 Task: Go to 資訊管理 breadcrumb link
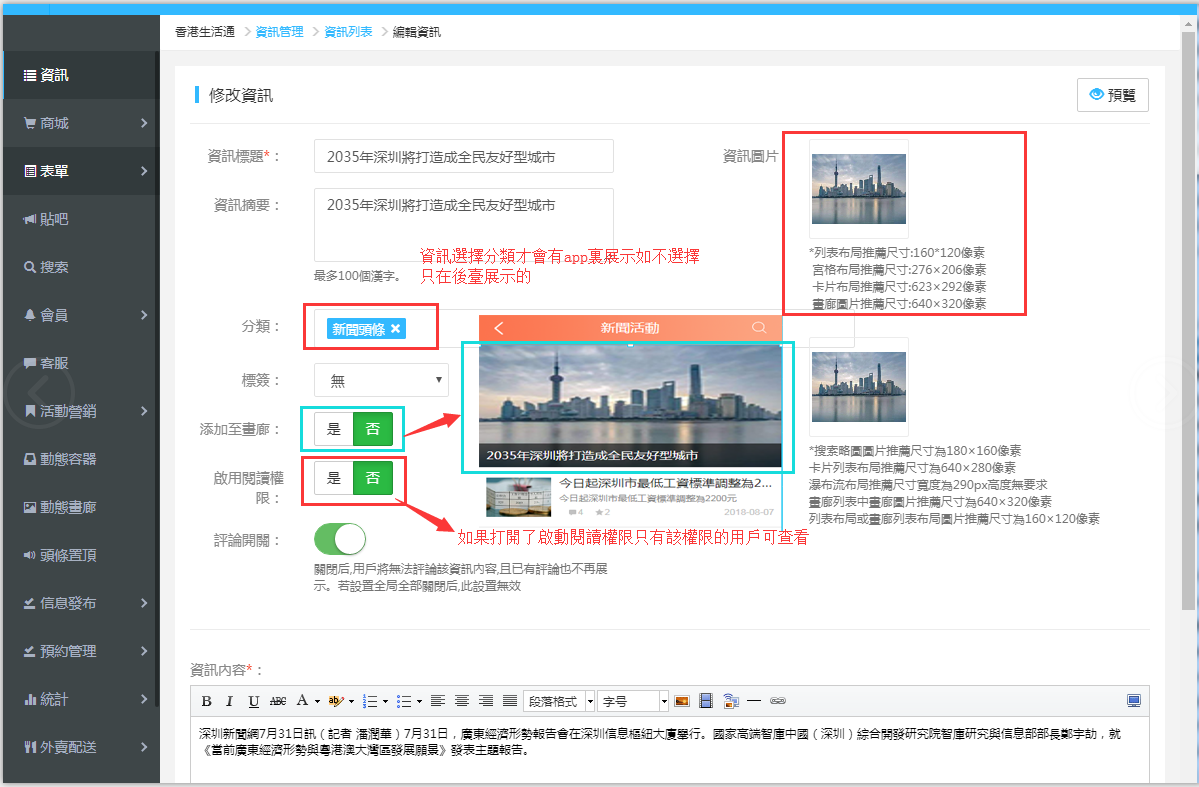[279, 32]
